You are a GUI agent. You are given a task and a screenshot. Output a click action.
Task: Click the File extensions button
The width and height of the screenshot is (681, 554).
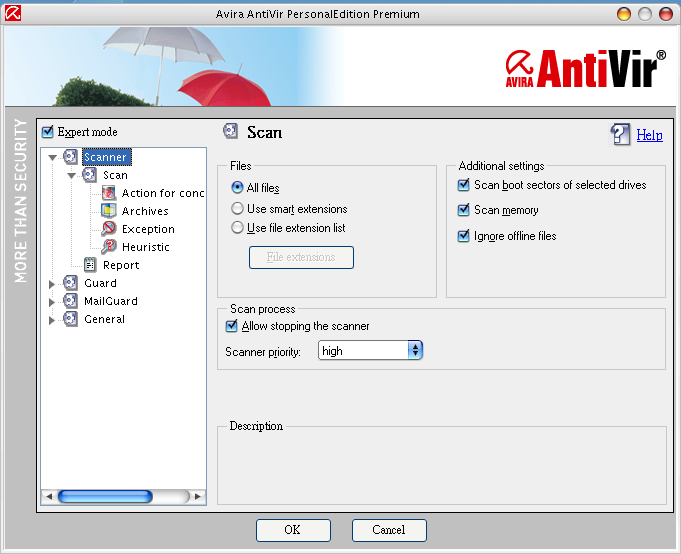point(301,257)
